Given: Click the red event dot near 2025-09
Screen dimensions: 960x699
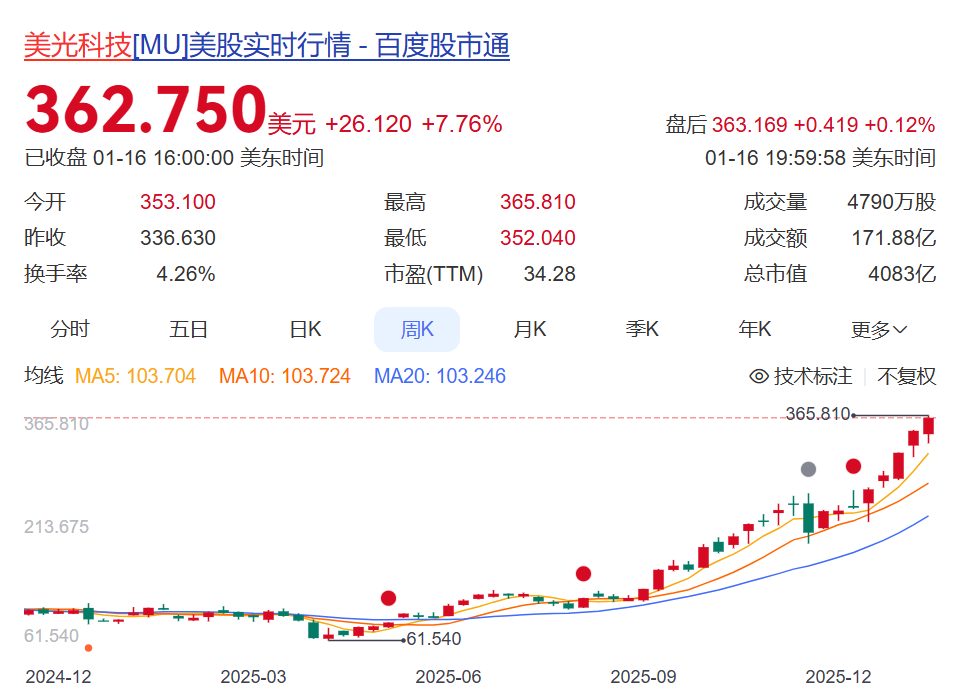Looking at the screenshot, I should [x=584, y=573].
